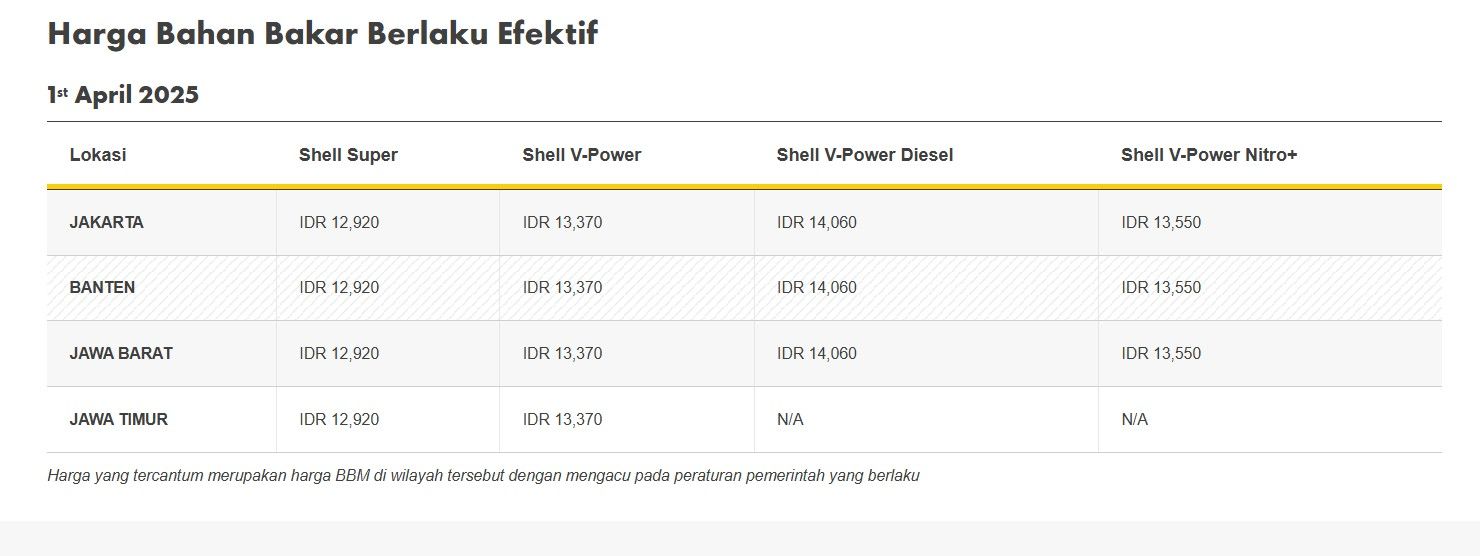1480x556 pixels.
Task: Click Jakarta V-Power Diesel price IDR 14,060
Action: [817, 223]
